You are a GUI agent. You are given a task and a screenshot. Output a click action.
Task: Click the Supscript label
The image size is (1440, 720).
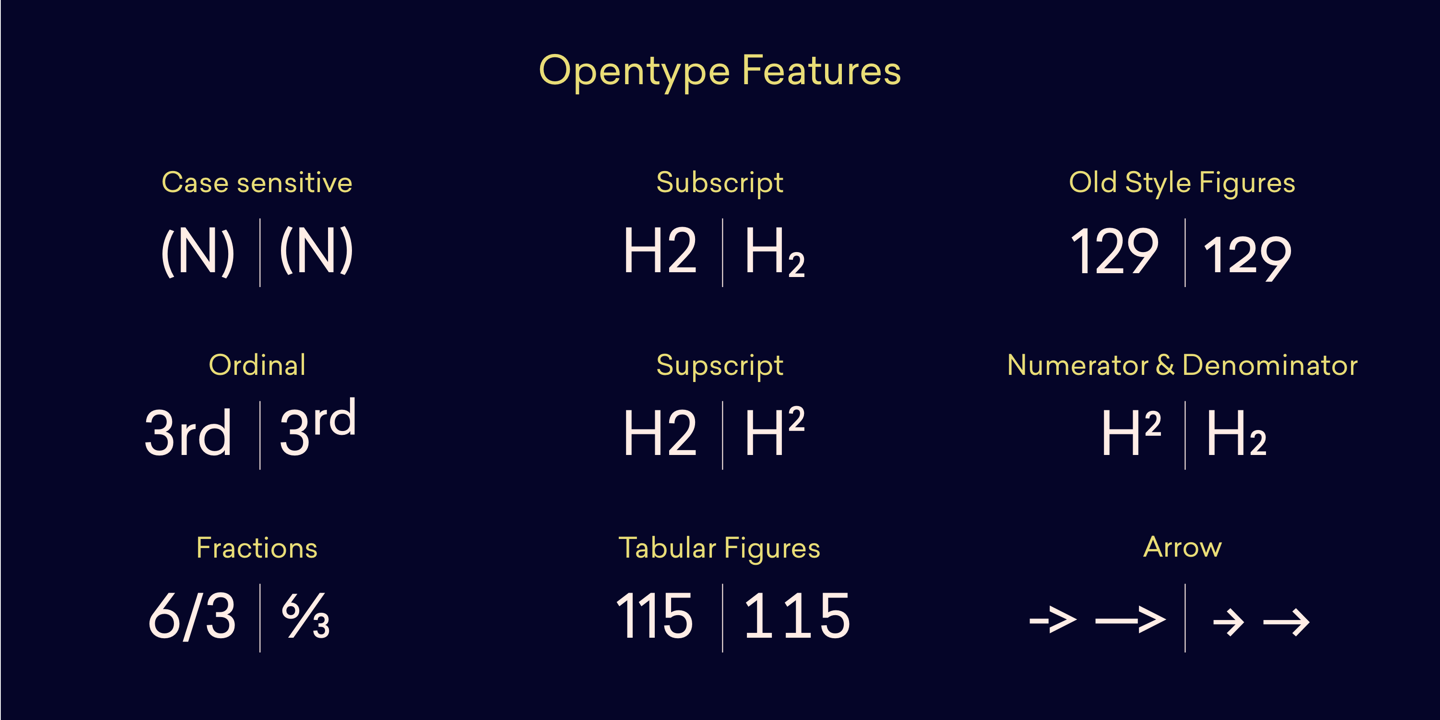[x=720, y=366]
